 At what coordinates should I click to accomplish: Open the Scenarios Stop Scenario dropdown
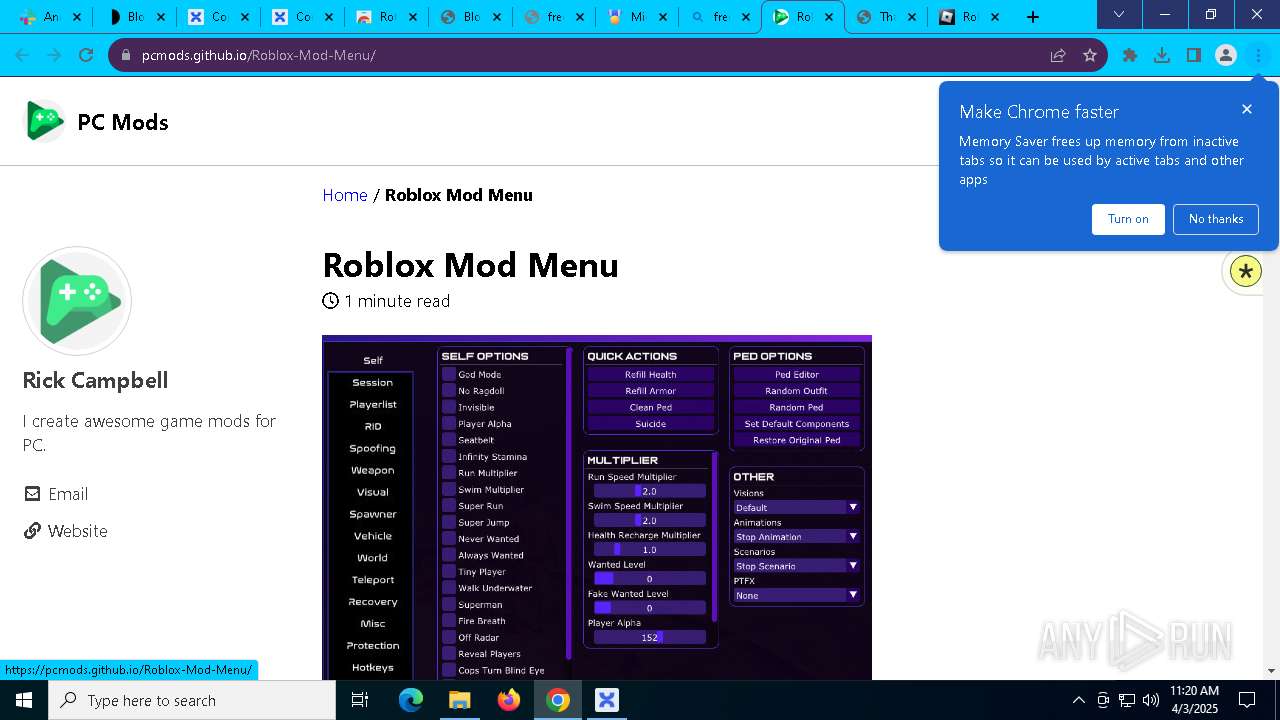pos(797,566)
